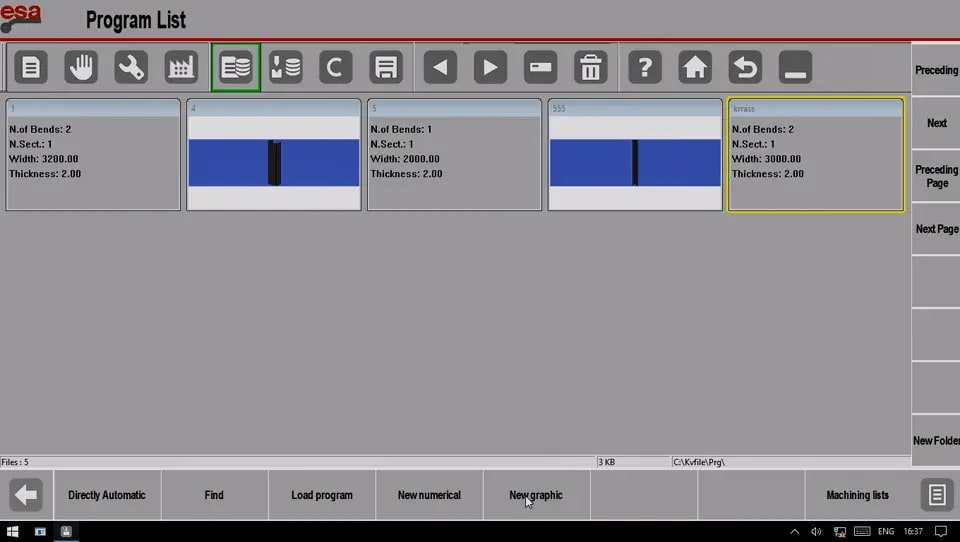Open Task View in the taskbar

pyautogui.click(x=40, y=531)
